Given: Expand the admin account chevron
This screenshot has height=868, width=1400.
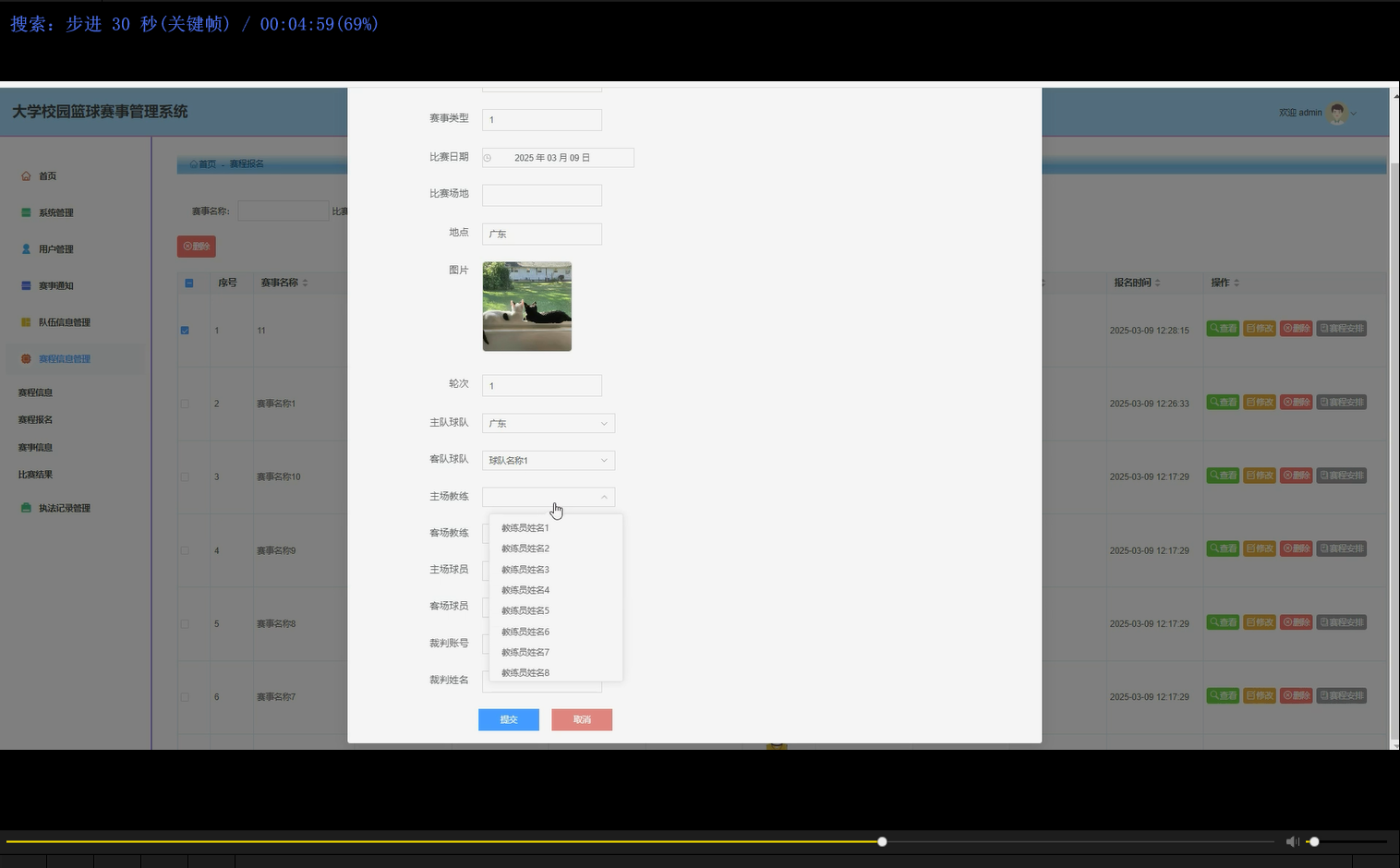Looking at the screenshot, I should coord(1354,114).
